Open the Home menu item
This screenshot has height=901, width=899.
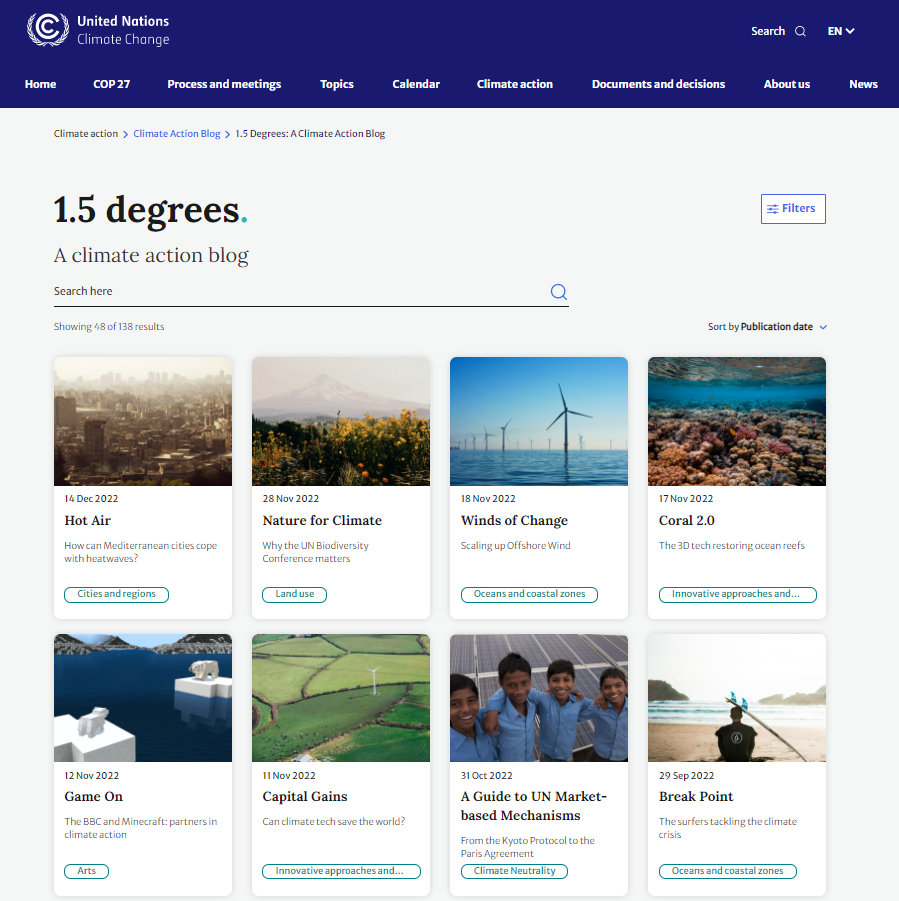coord(40,84)
